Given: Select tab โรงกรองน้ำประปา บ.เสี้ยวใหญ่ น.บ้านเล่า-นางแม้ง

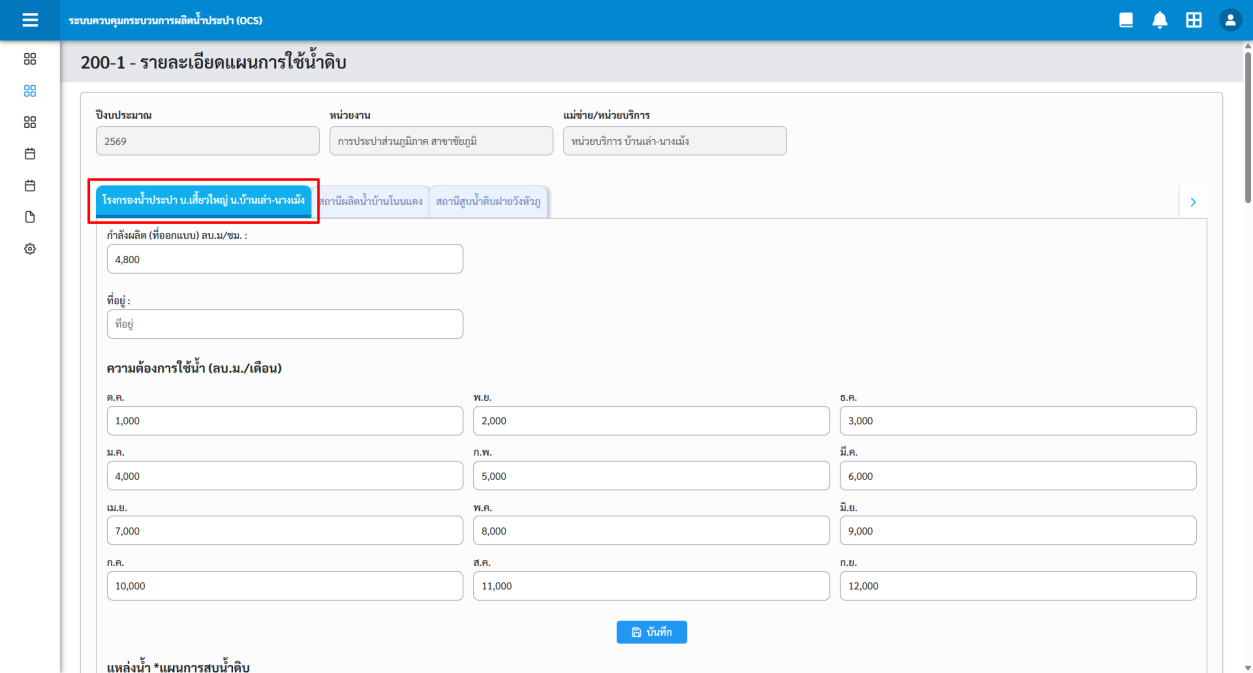Looking at the screenshot, I should click(x=204, y=201).
